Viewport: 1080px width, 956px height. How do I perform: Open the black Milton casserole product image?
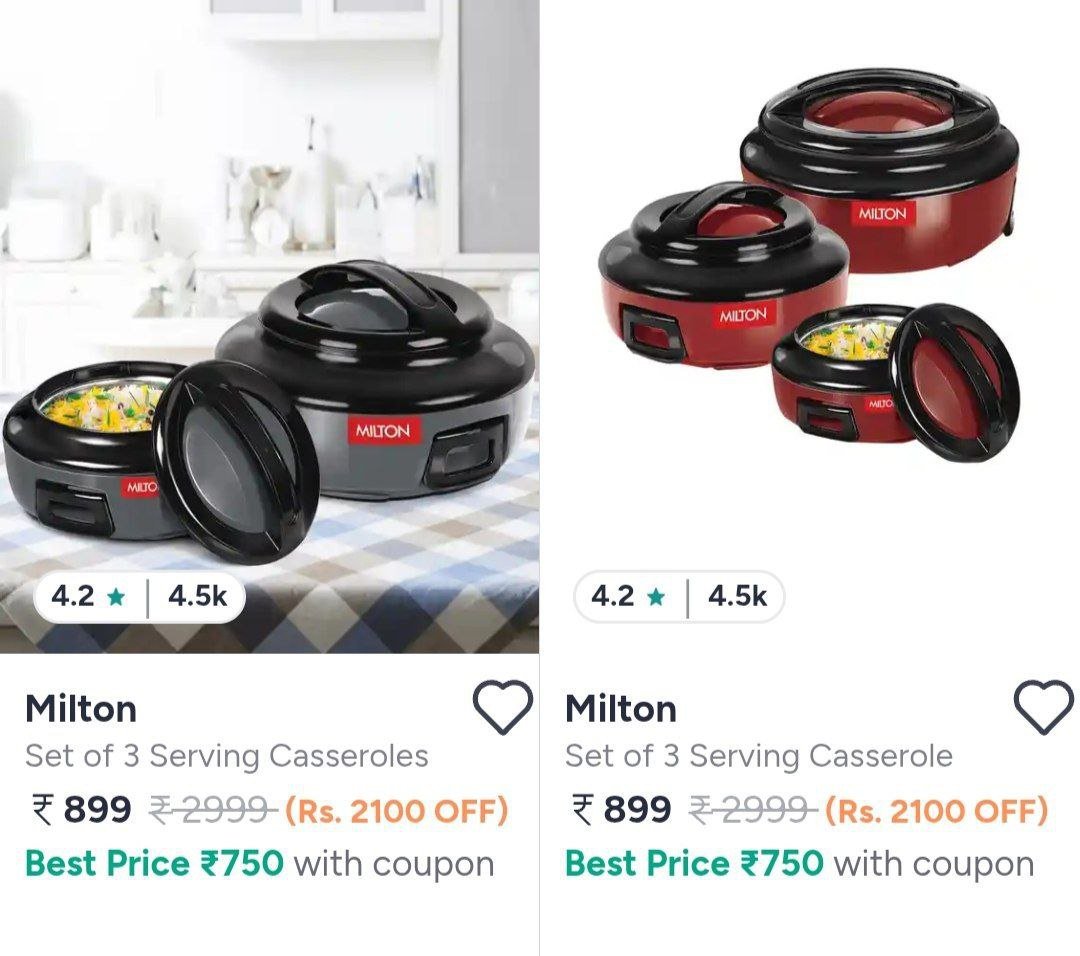coord(269,326)
